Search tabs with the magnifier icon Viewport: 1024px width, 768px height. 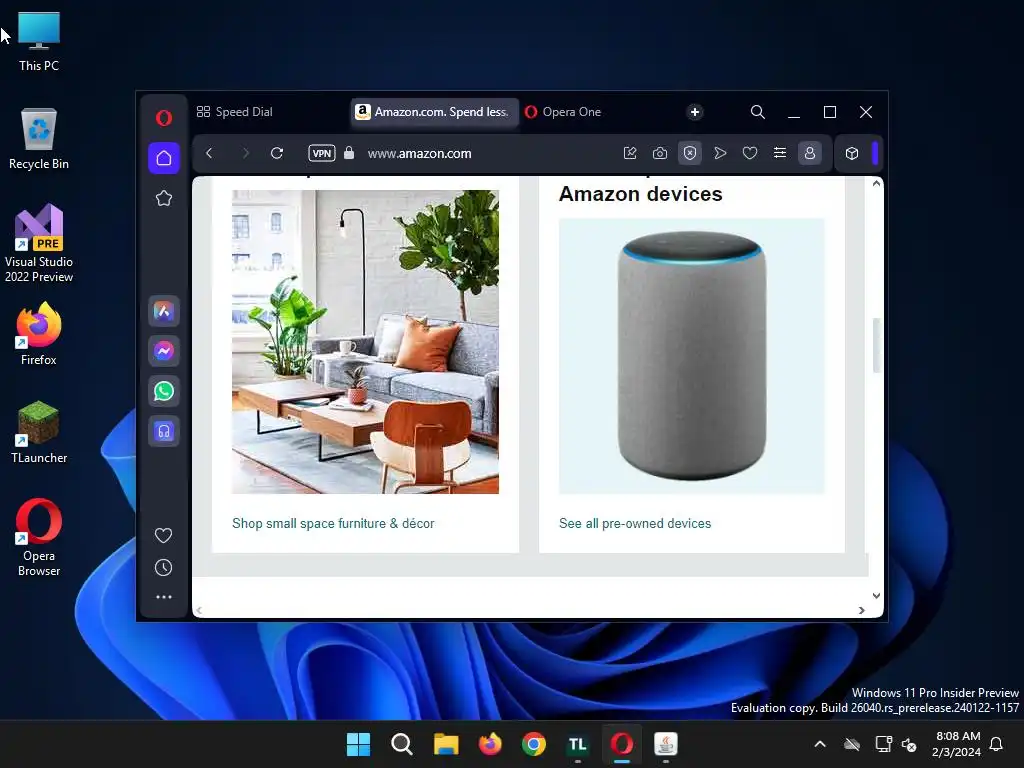758,112
